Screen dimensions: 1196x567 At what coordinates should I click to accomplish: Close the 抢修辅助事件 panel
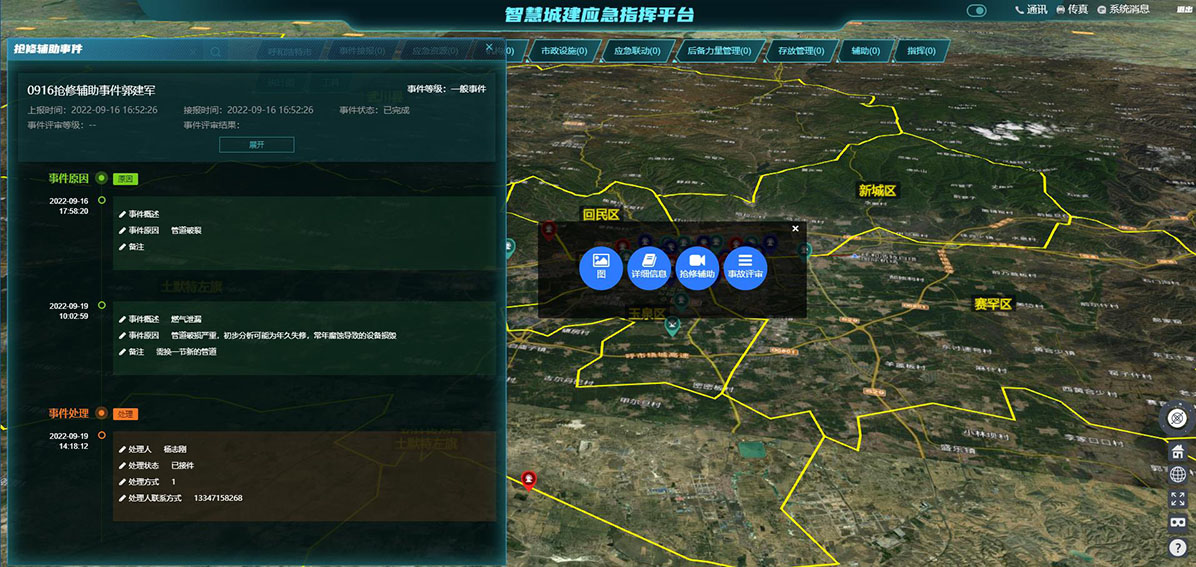coord(490,47)
